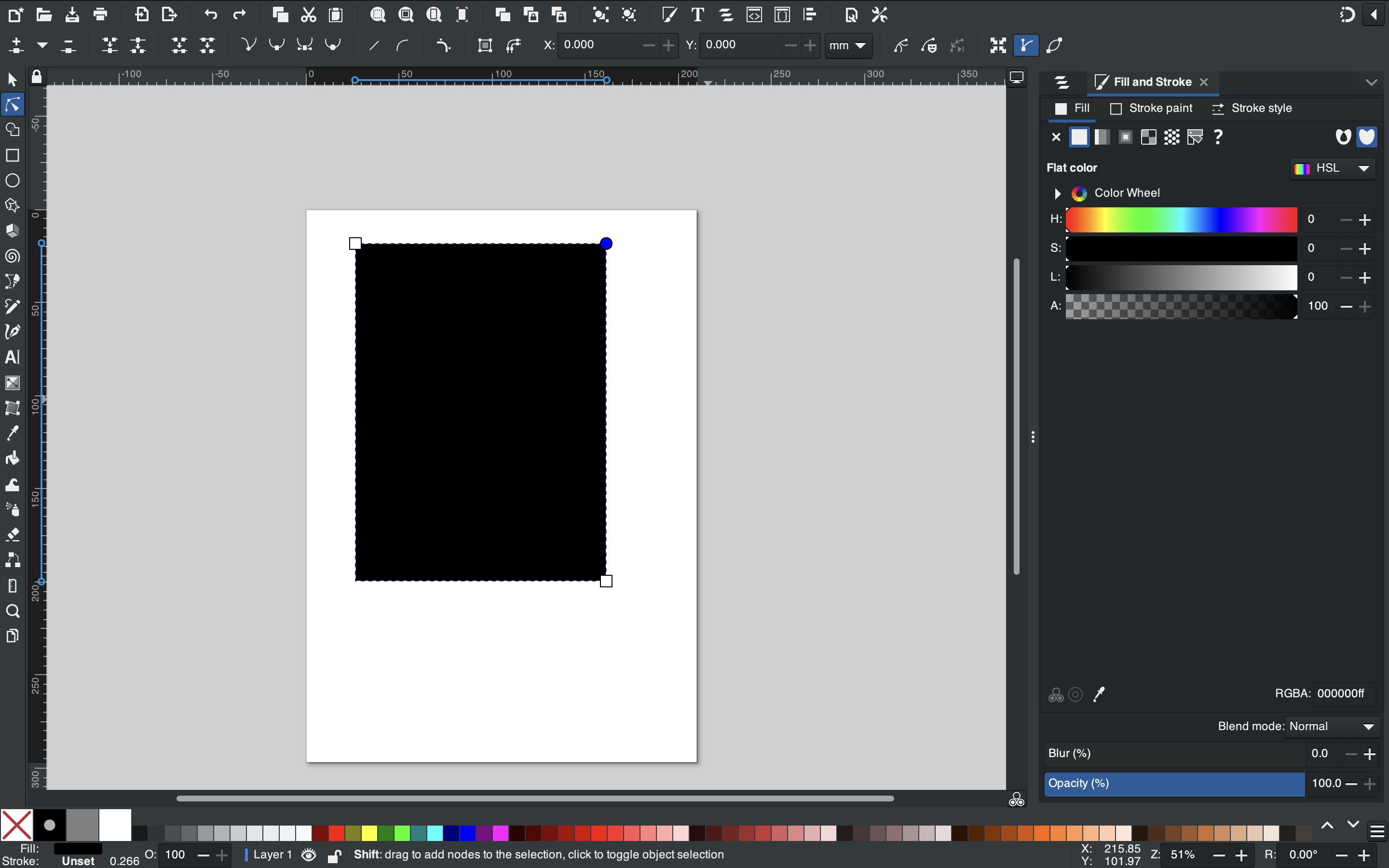The width and height of the screenshot is (1389, 868).
Task: Select the Selector arrow tool
Action: coord(13,80)
